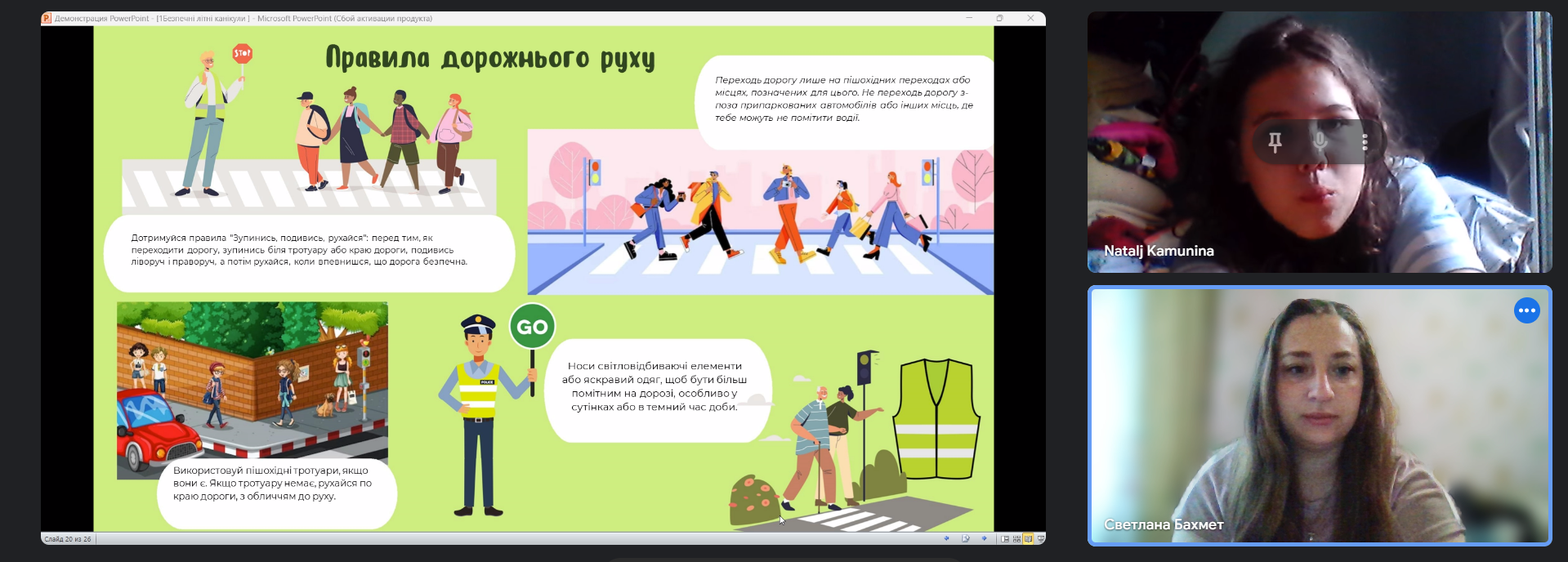Click slide counter 'Слайд 20 из 26'
Screen dimensions: 1568x562
[68, 539]
